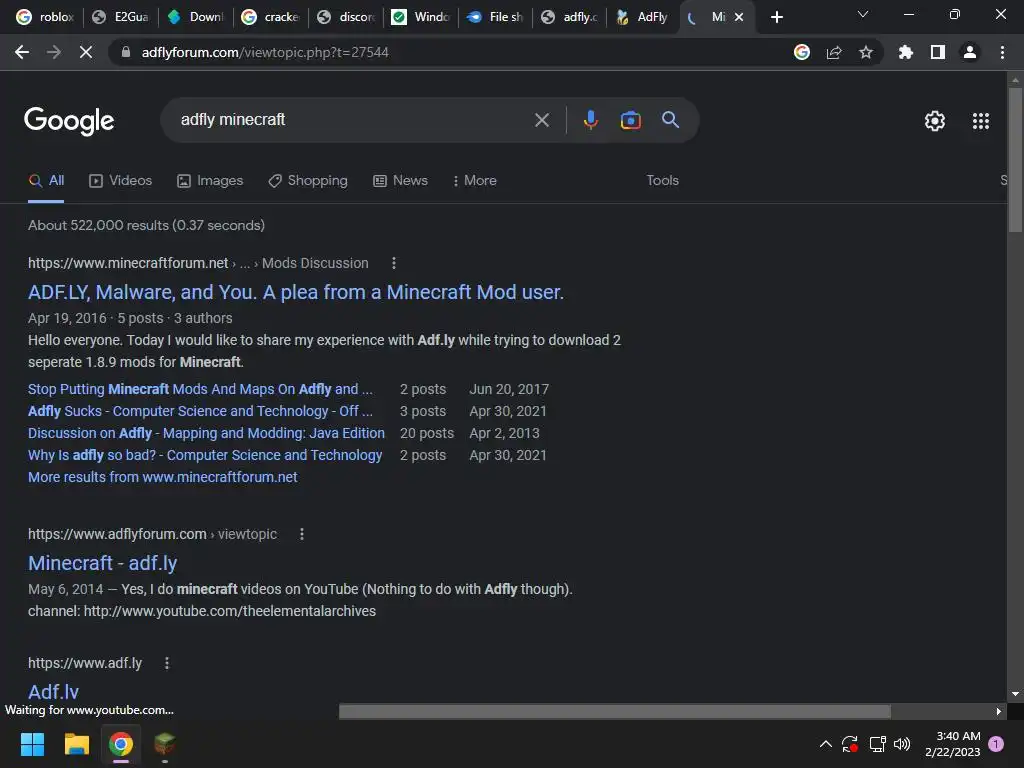Viewport: 1024px width, 768px height.
Task: Search by image camera icon
Action: click(630, 120)
